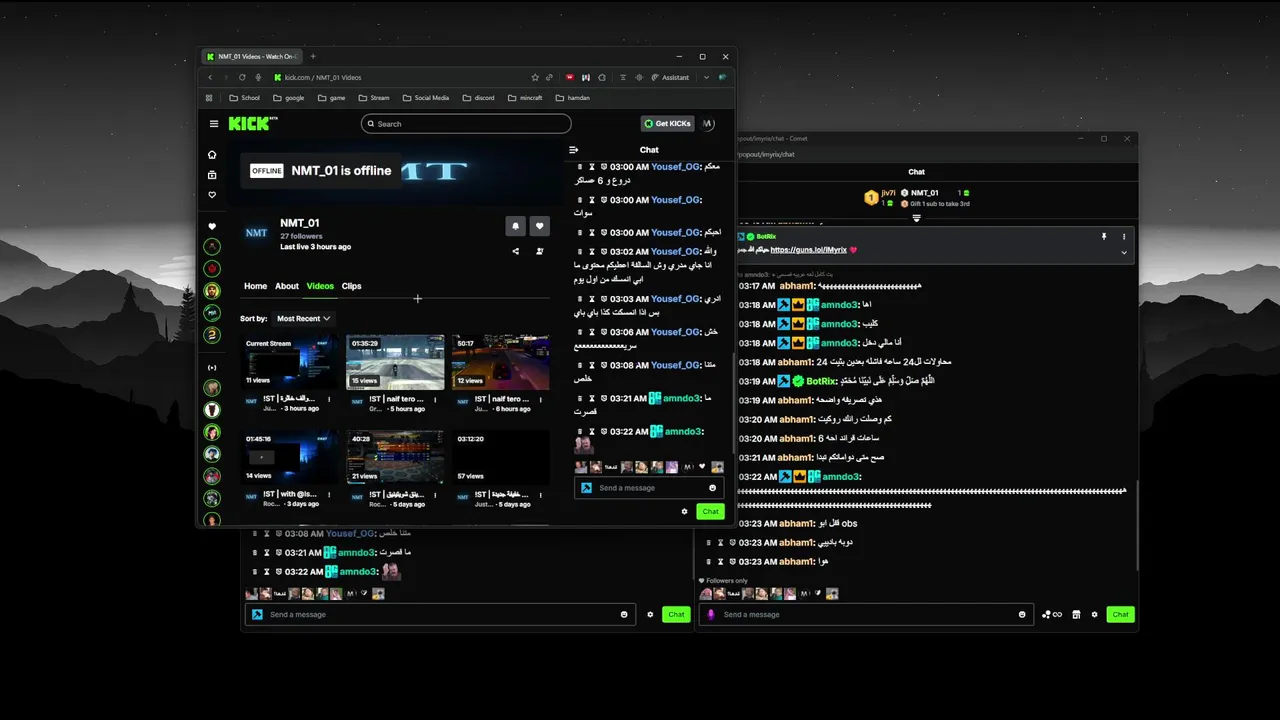Click the shop icon in popout chat footer

pyautogui.click(x=1076, y=614)
